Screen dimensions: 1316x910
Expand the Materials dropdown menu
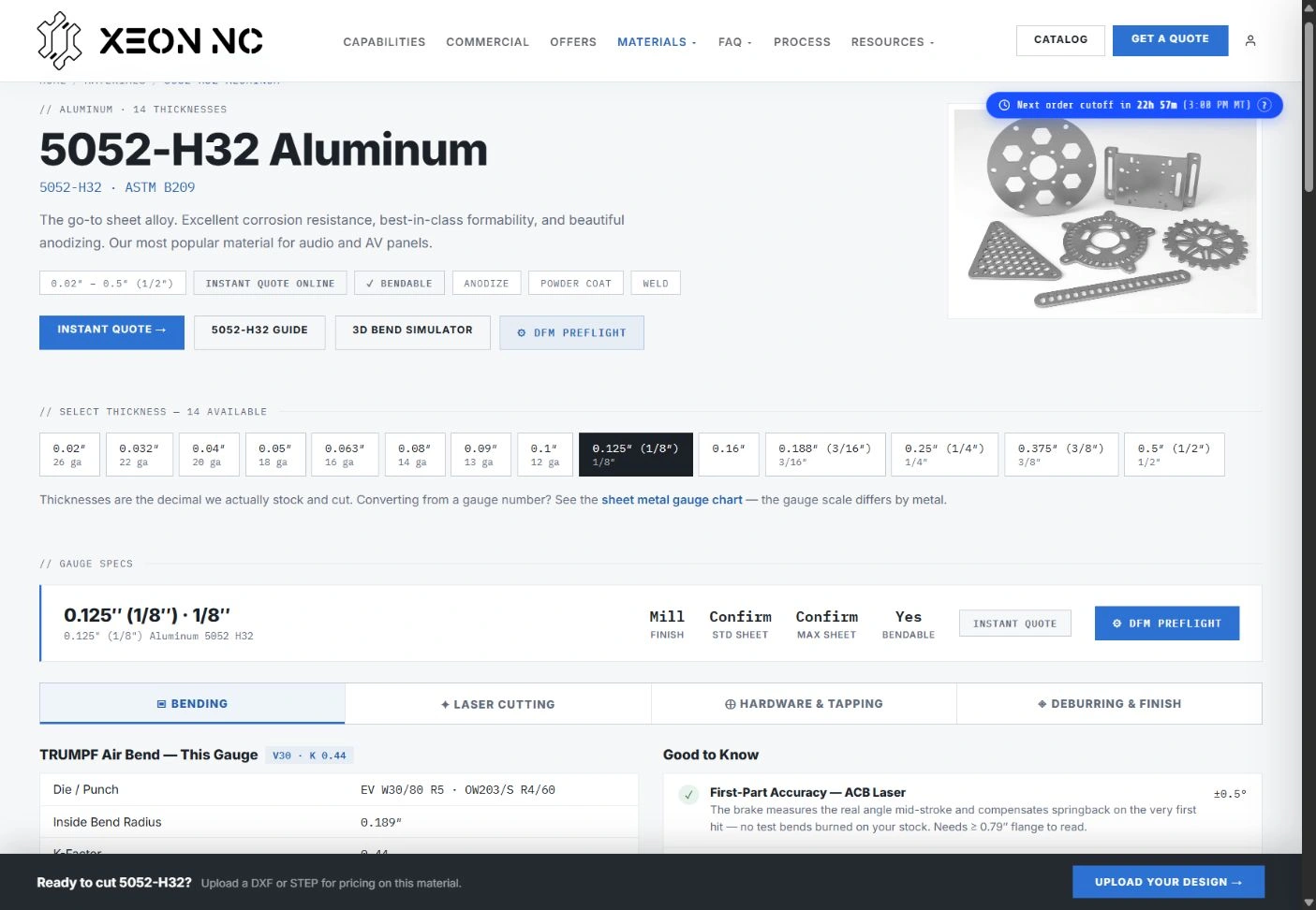pos(657,42)
